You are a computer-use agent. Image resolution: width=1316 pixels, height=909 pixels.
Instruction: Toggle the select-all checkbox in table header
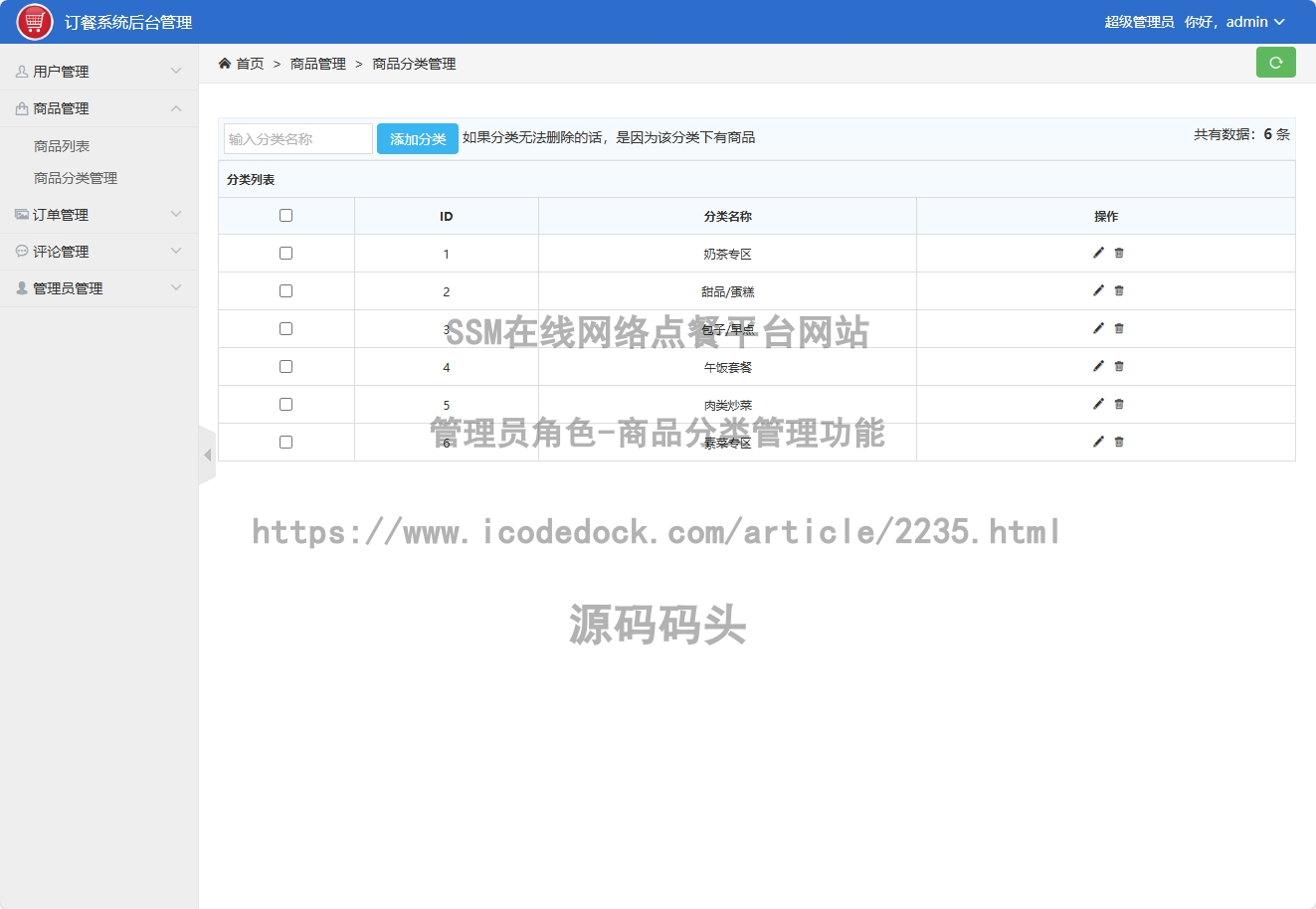pos(285,216)
